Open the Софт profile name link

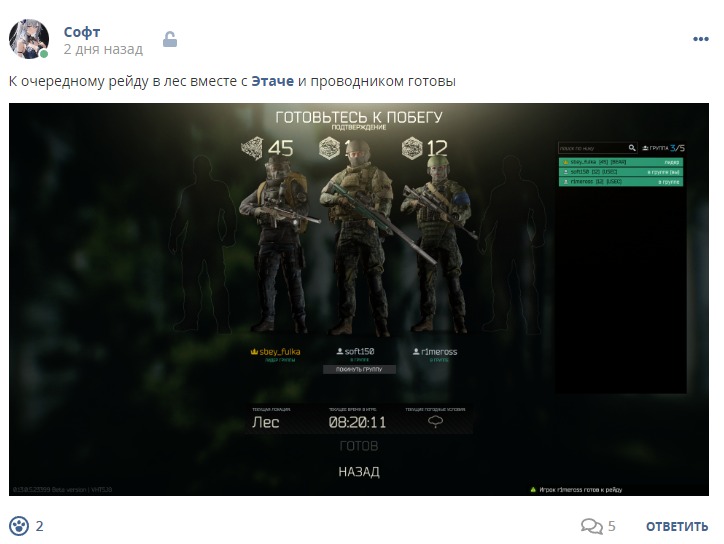82,32
